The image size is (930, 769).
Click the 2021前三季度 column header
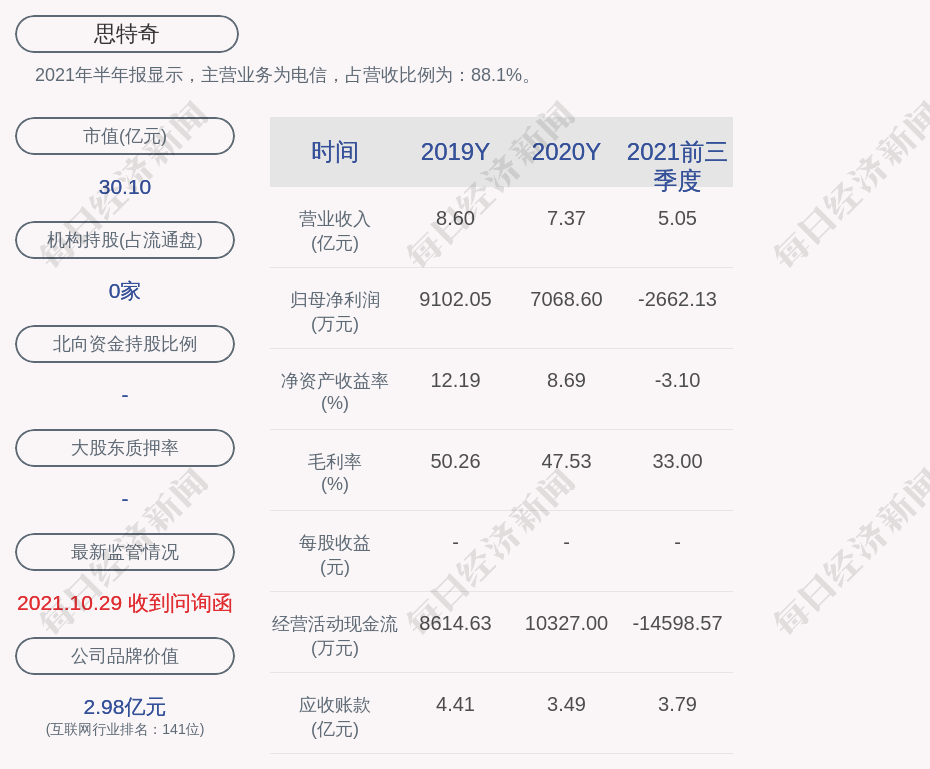click(678, 166)
